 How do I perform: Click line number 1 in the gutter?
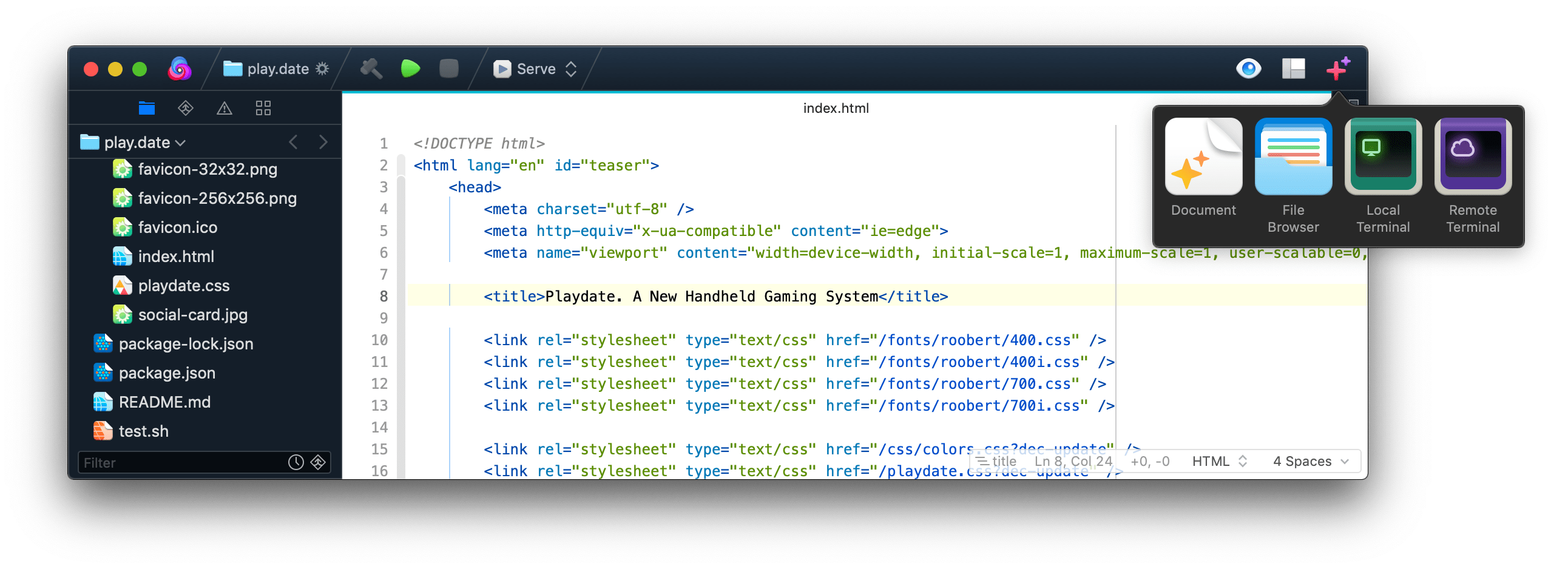[x=384, y=144]
